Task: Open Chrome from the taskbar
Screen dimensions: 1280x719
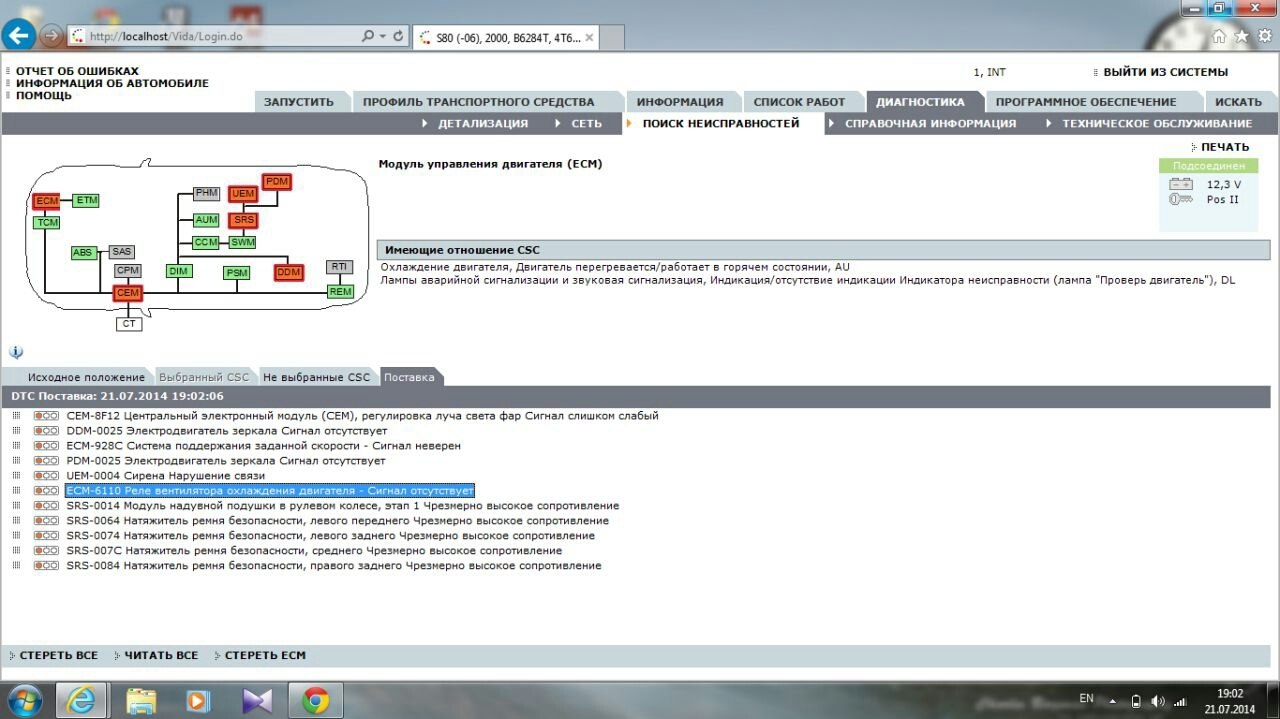Action: 316,701
